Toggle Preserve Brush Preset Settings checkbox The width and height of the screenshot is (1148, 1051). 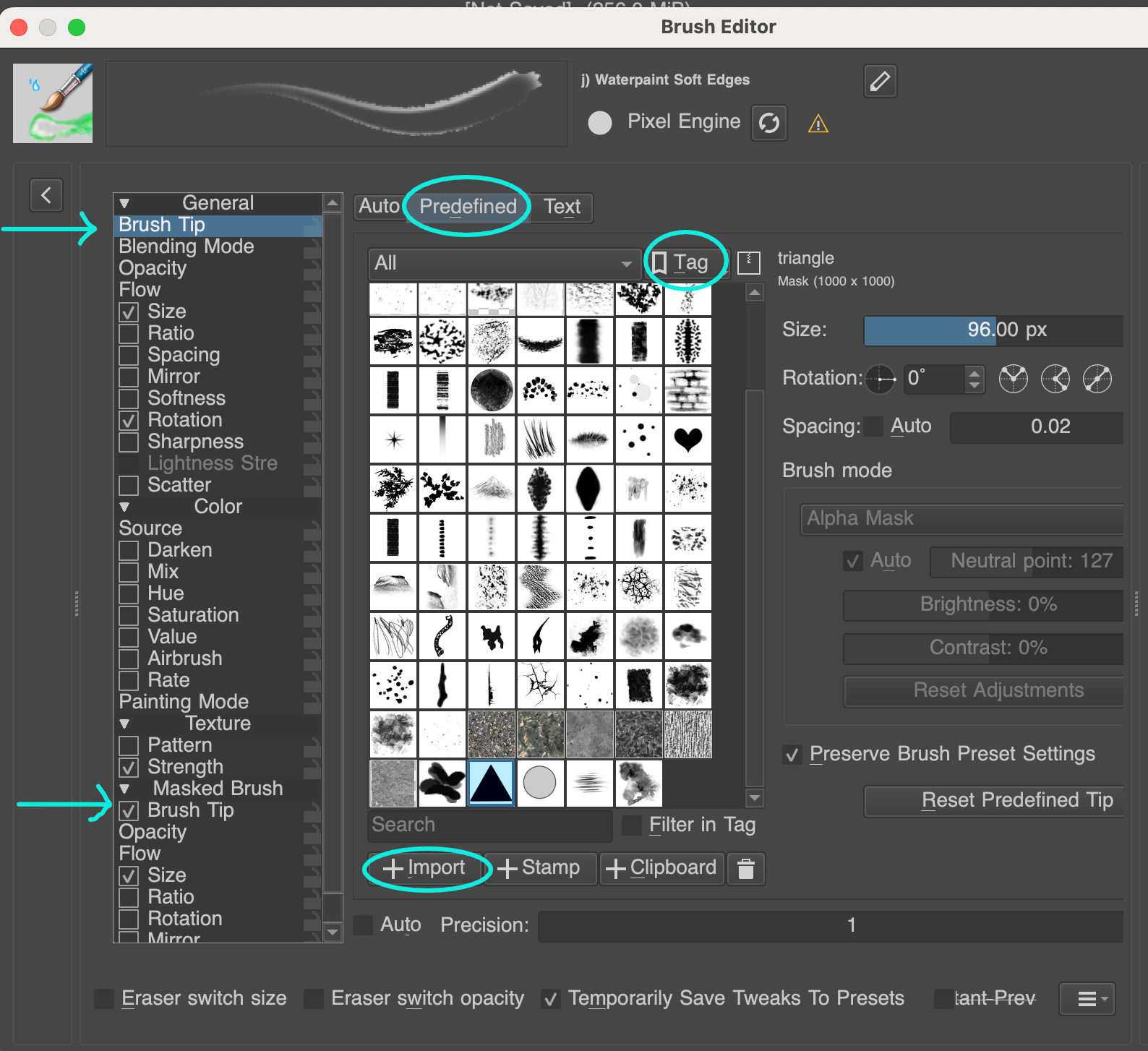[x=792, y=755]
